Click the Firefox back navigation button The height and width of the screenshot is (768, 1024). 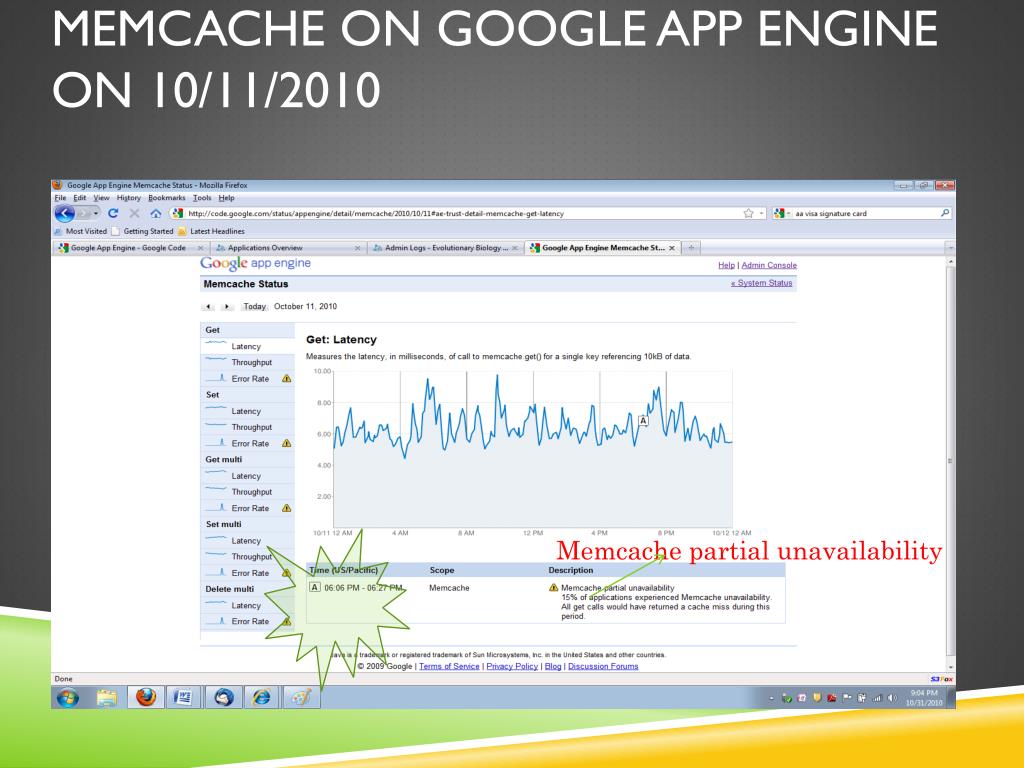tap(65, 214)
